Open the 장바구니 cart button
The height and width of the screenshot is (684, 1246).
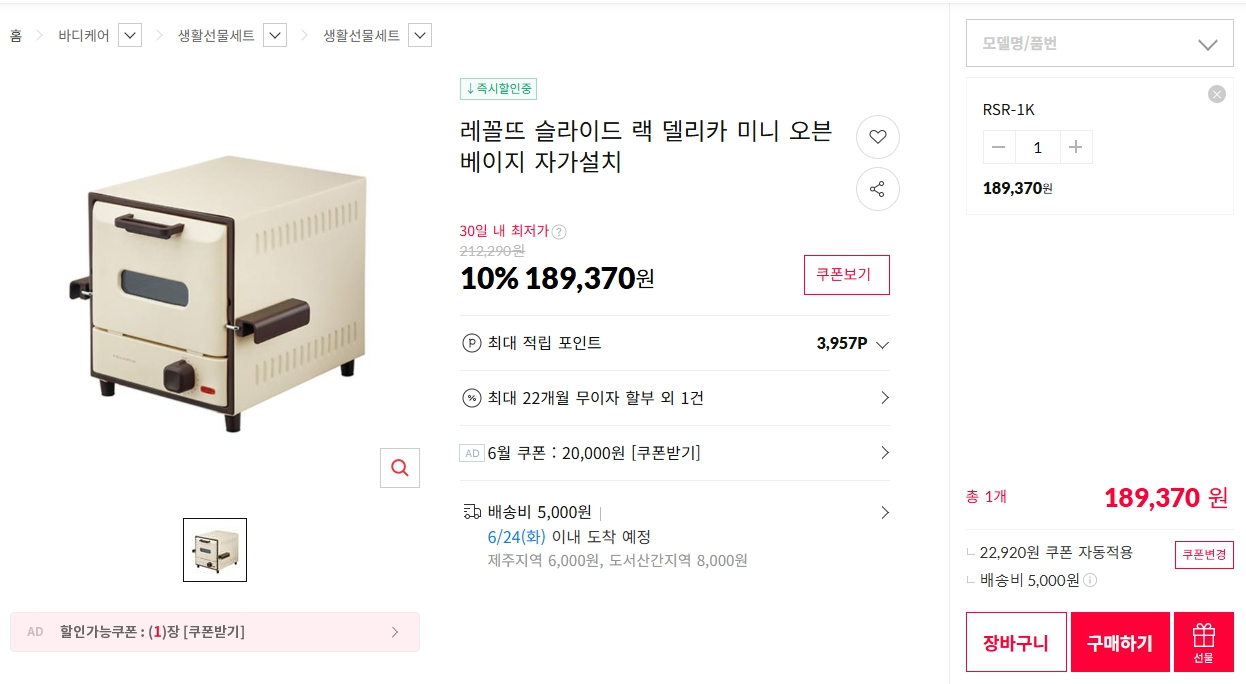(x=1016, y=641)
